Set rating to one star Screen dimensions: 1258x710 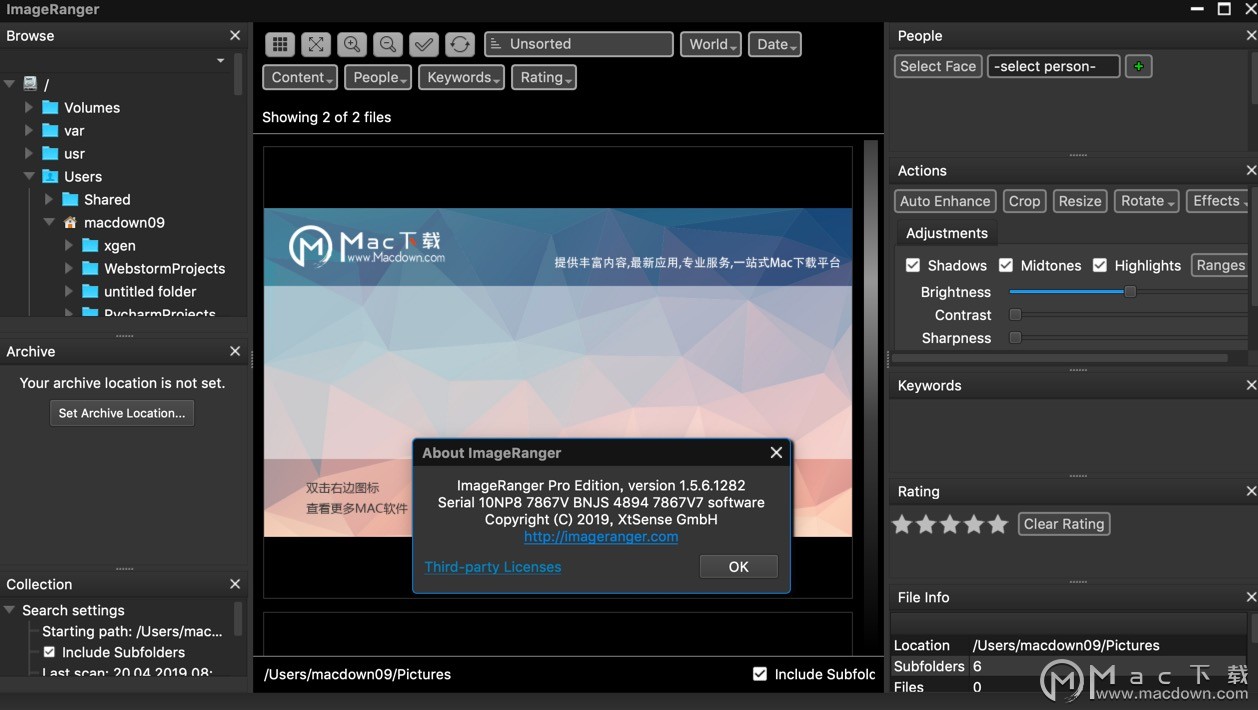902,524
